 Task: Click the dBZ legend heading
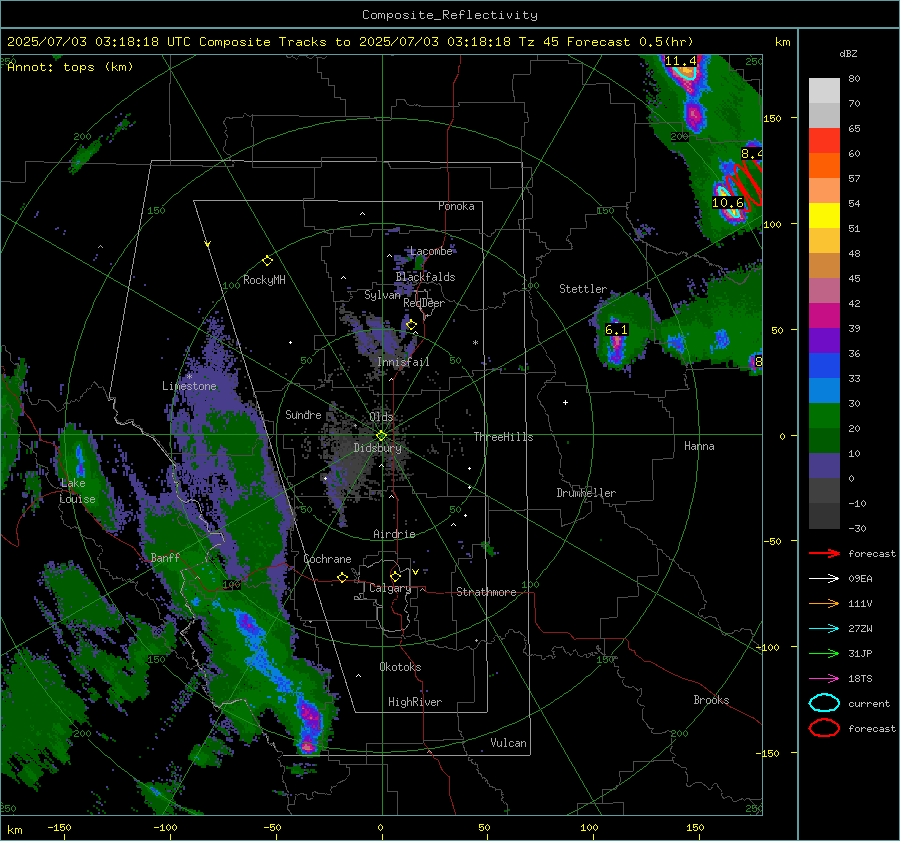click(x=848, y=54)
